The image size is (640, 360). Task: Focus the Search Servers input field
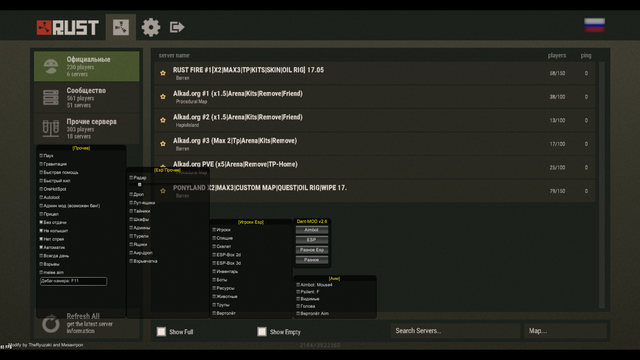click(x=456, y=331)
